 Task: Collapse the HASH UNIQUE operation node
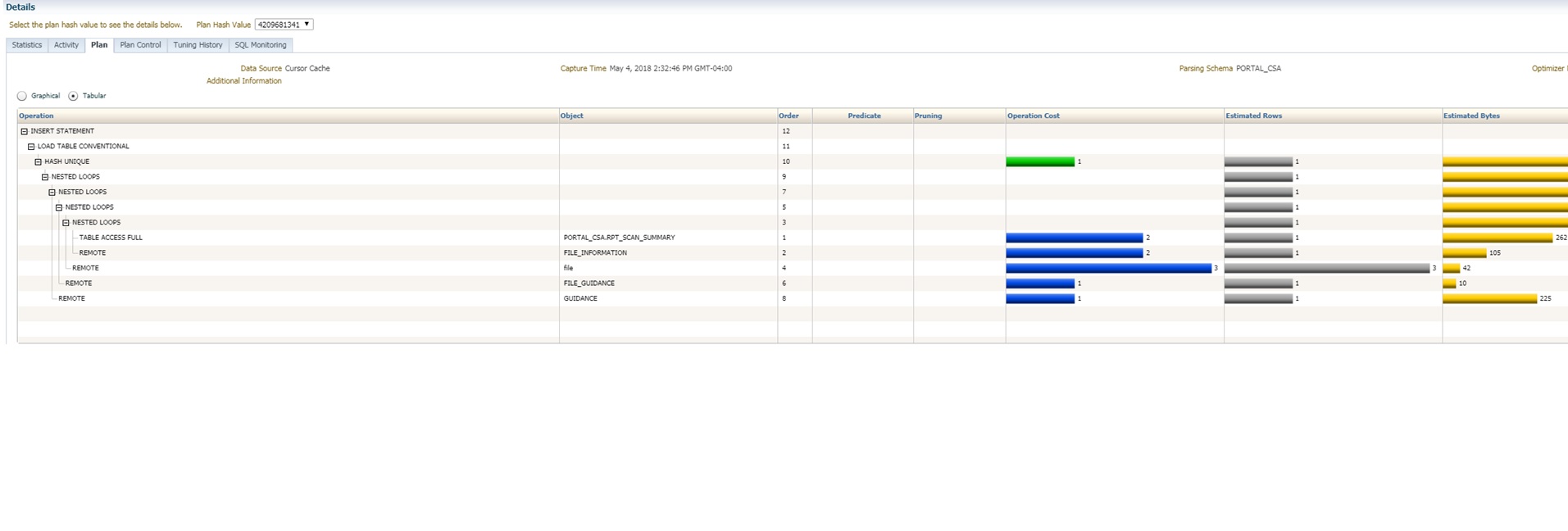pos(38,161)
